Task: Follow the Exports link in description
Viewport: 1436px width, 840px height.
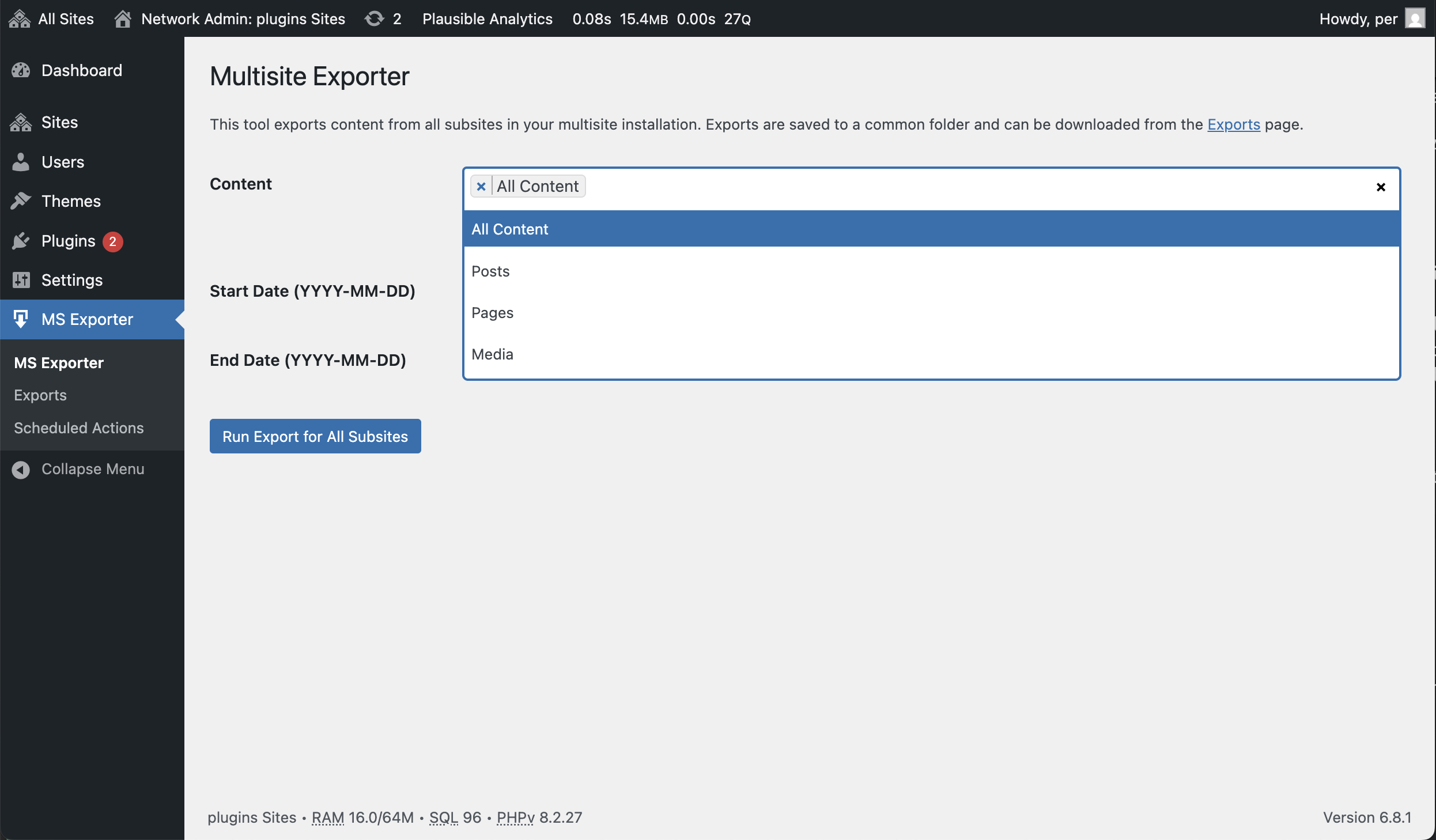Action: (x=1233, y=124)
